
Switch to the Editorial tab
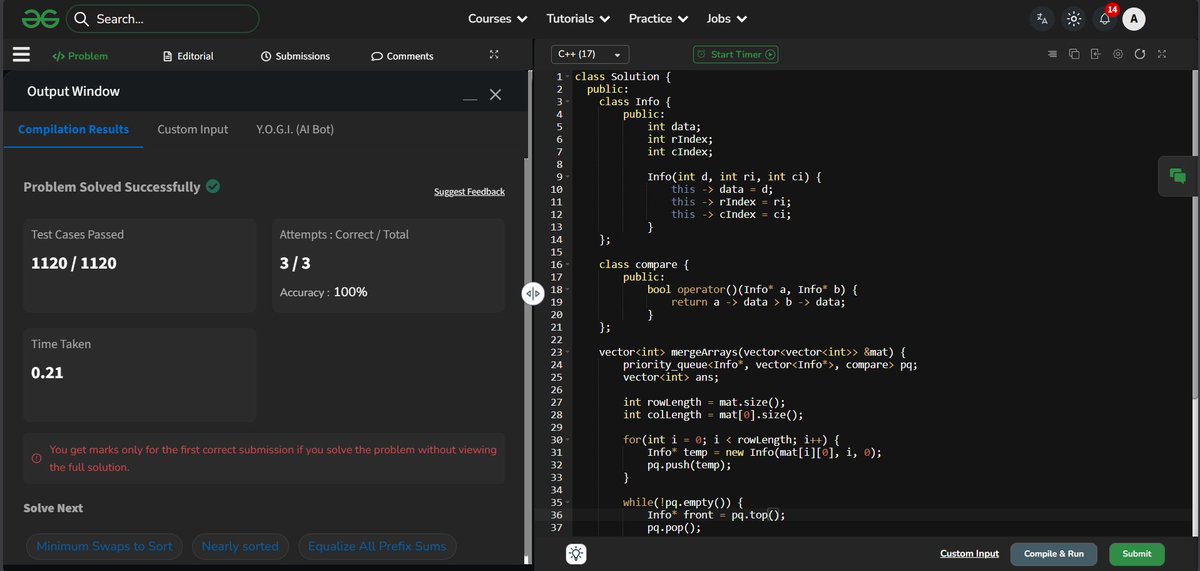click(x=188, y=56)
